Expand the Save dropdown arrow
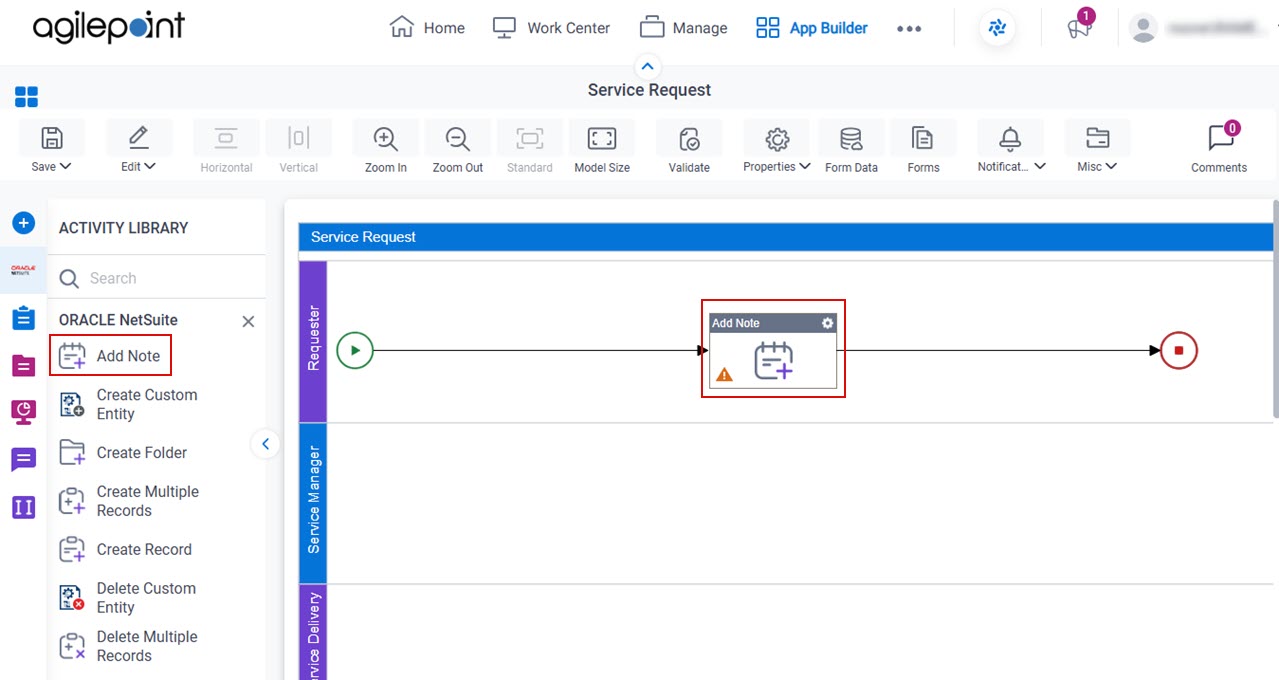The image size is (1279, 680). pos(66,167)
